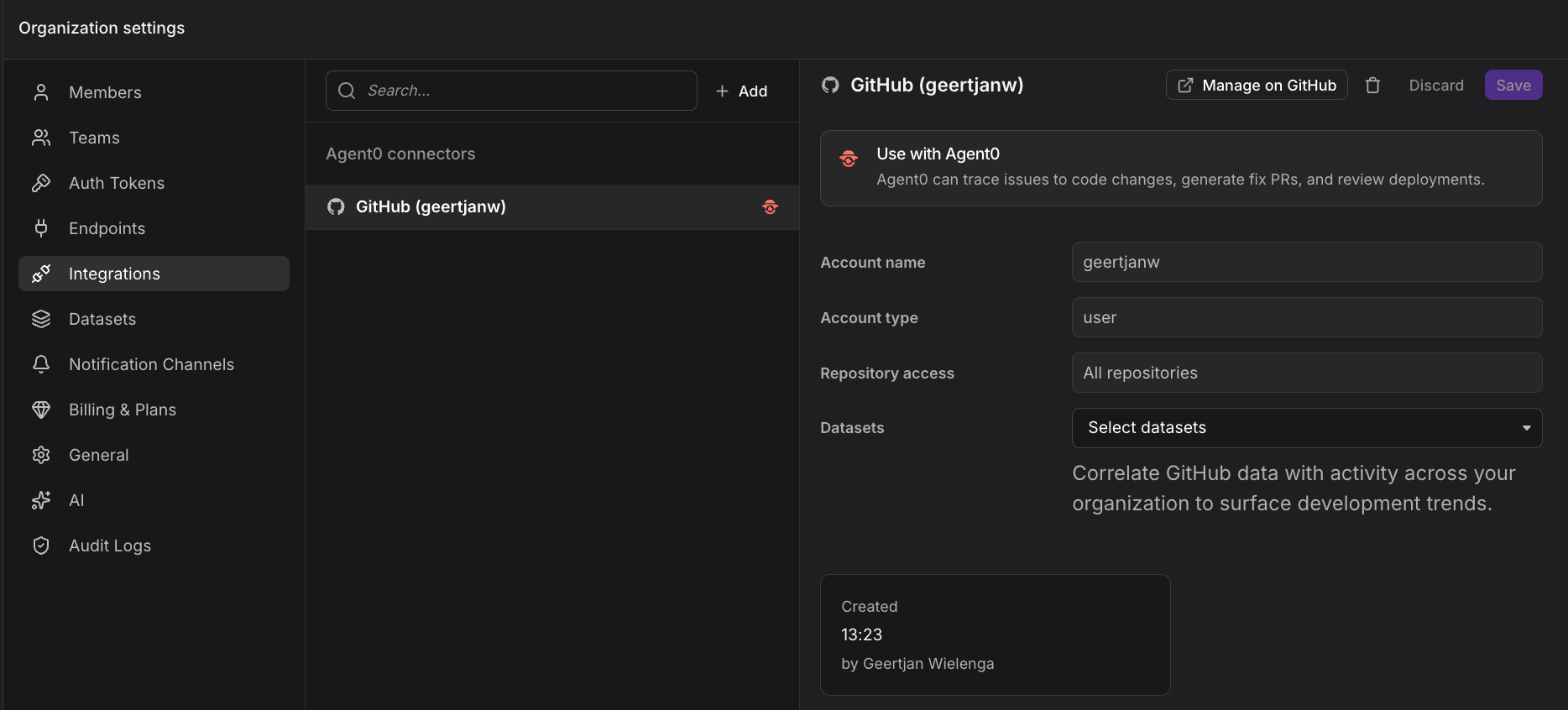Click the Repository access label
1568x710 pixels.
click(x=887, y=373)
